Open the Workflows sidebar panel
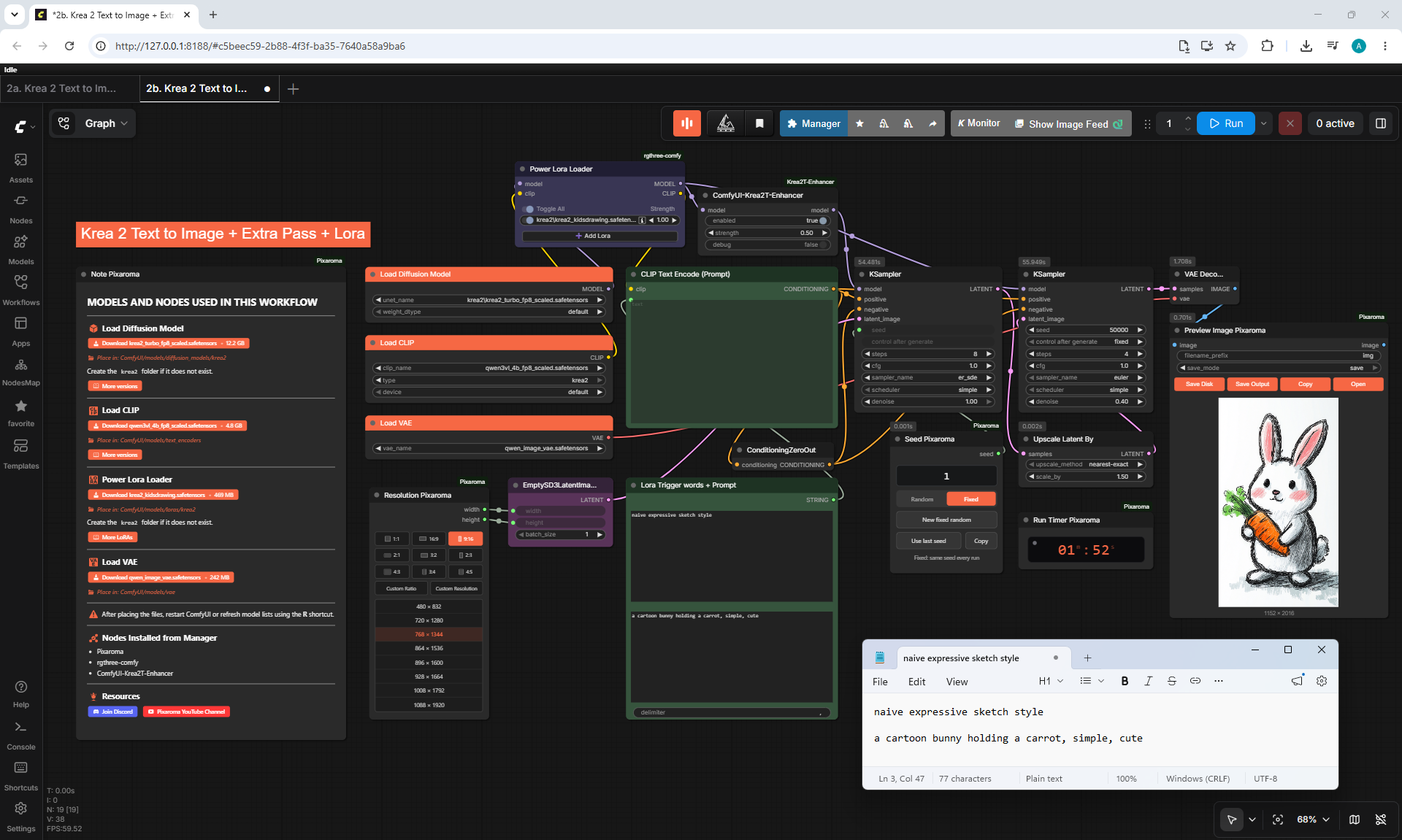 [x=20, y=290]
